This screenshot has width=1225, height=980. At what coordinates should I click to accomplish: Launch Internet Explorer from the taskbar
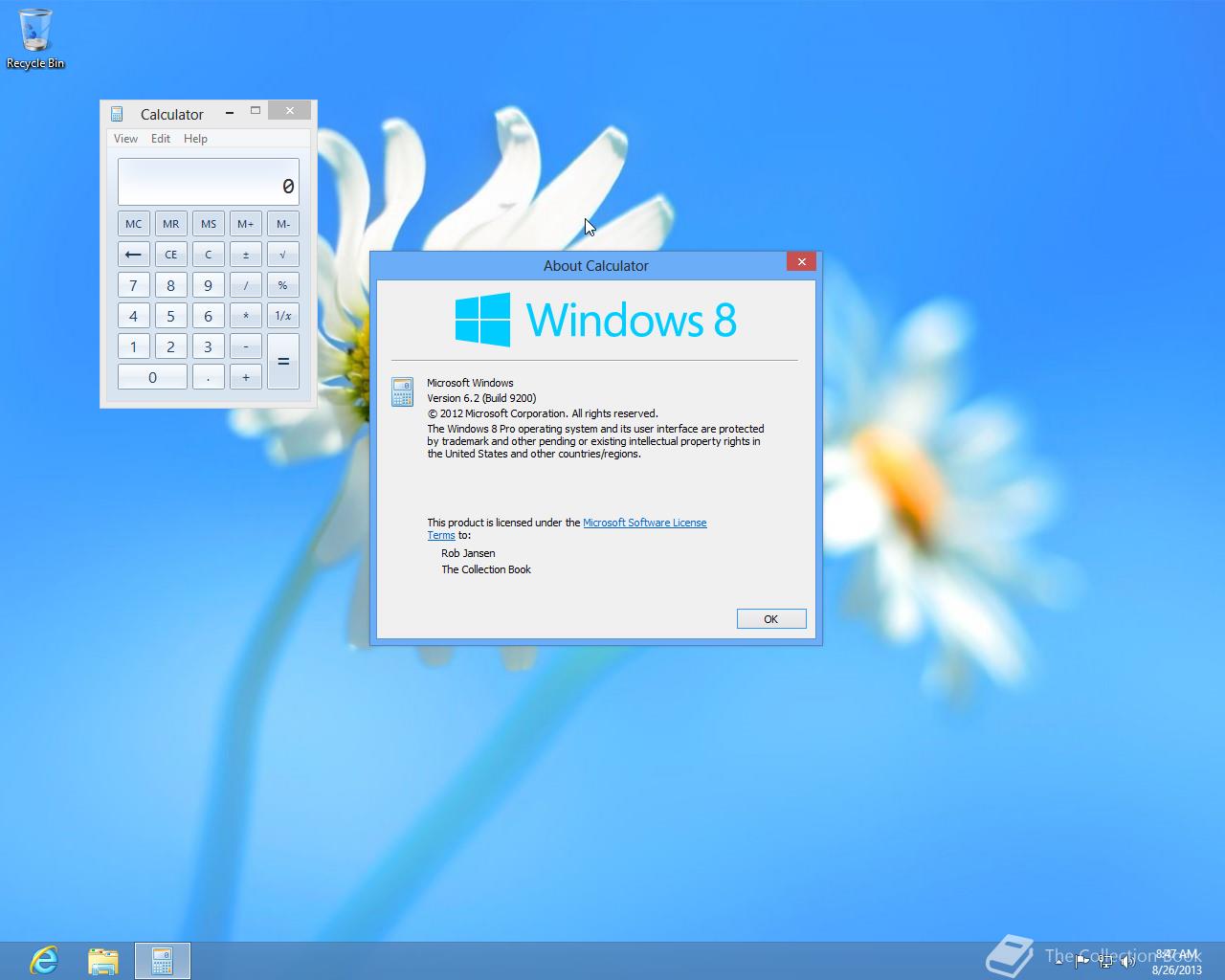point(44,960)
